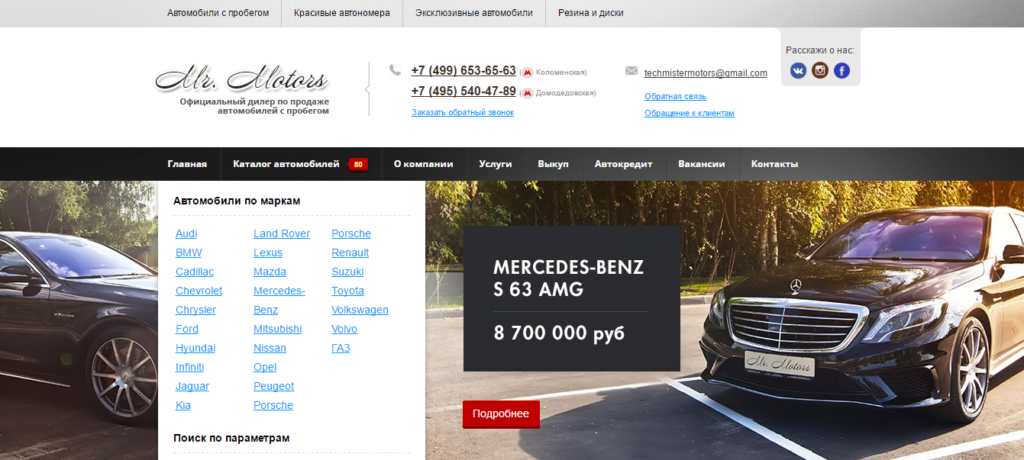The width and height of the screenshot is (1024, 460).
Task: Open О компании navigation item
Action: click(423, 164)
